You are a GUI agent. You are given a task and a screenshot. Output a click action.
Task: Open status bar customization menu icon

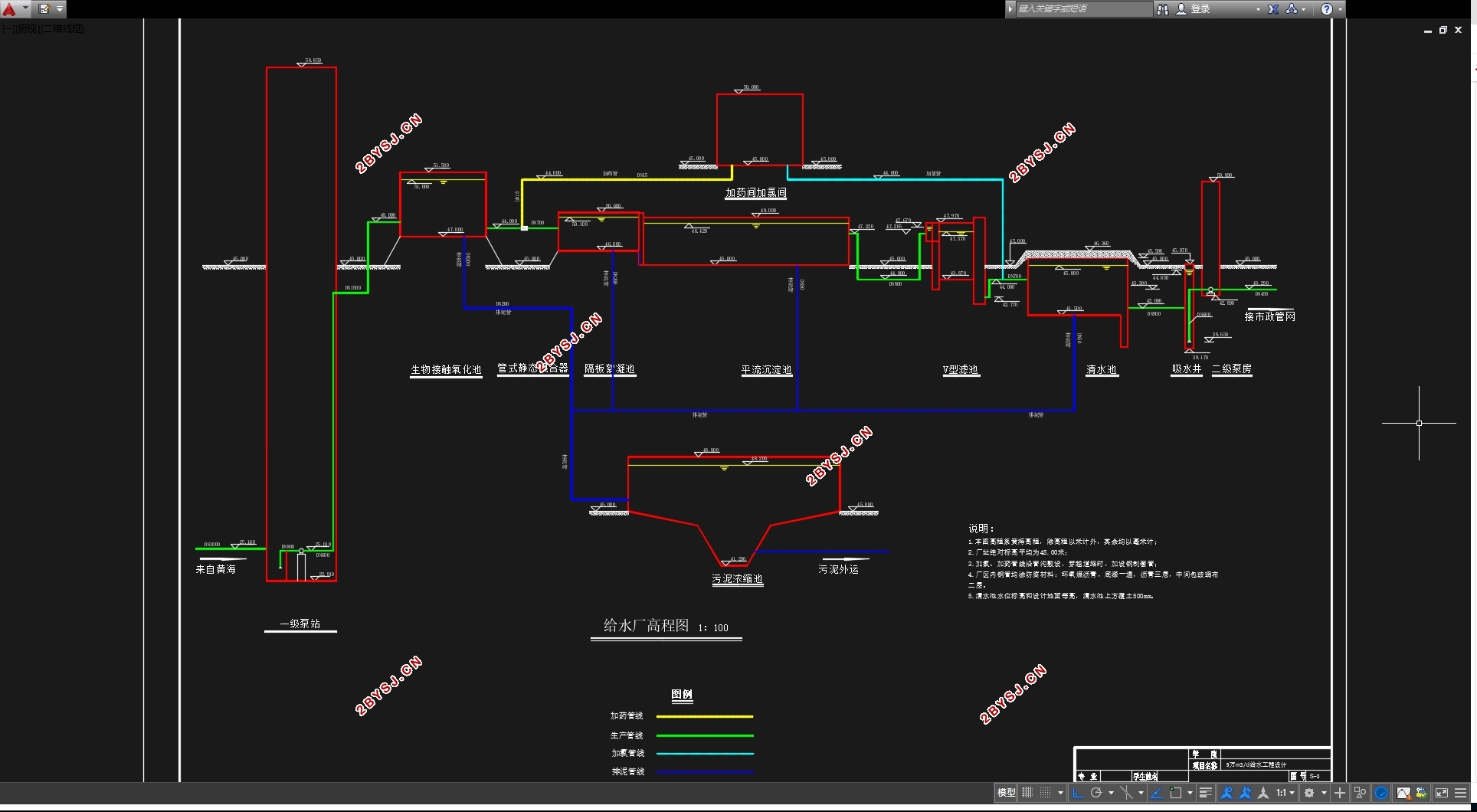point(1461,793)
